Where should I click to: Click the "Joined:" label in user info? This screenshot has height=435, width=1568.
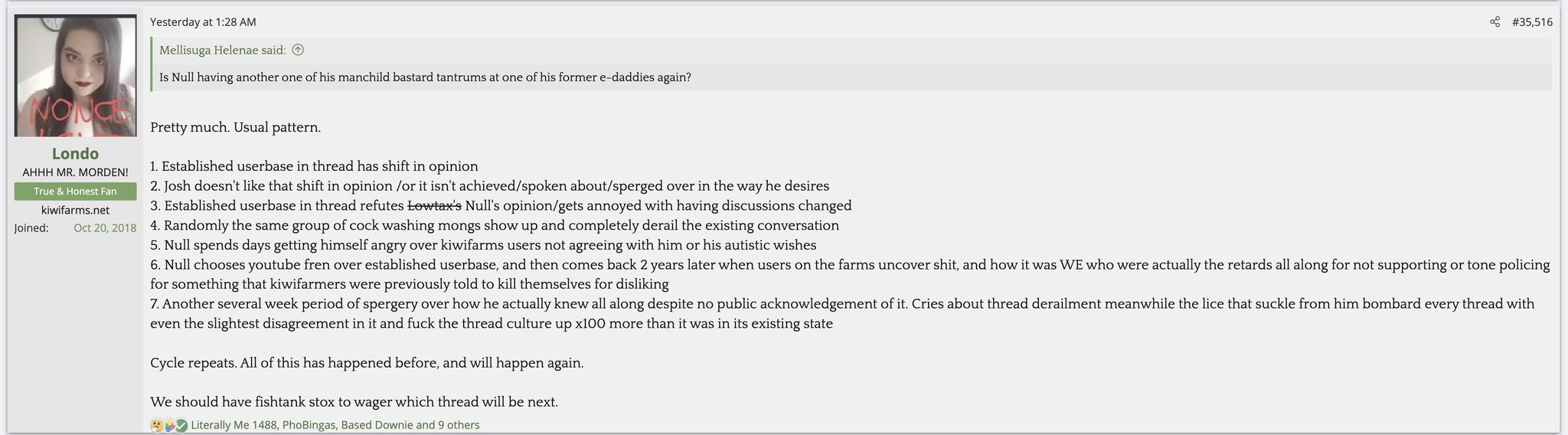pyautogui.click(x=31, y=228)
